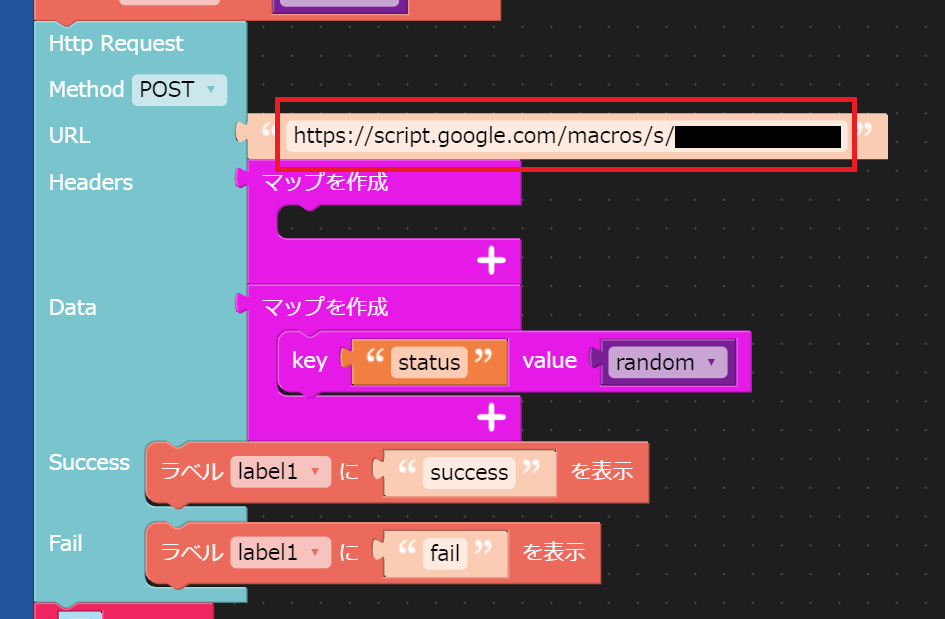Edit the status key text field
This screenshot has width=945, height=619.
(x=429, y=362)
